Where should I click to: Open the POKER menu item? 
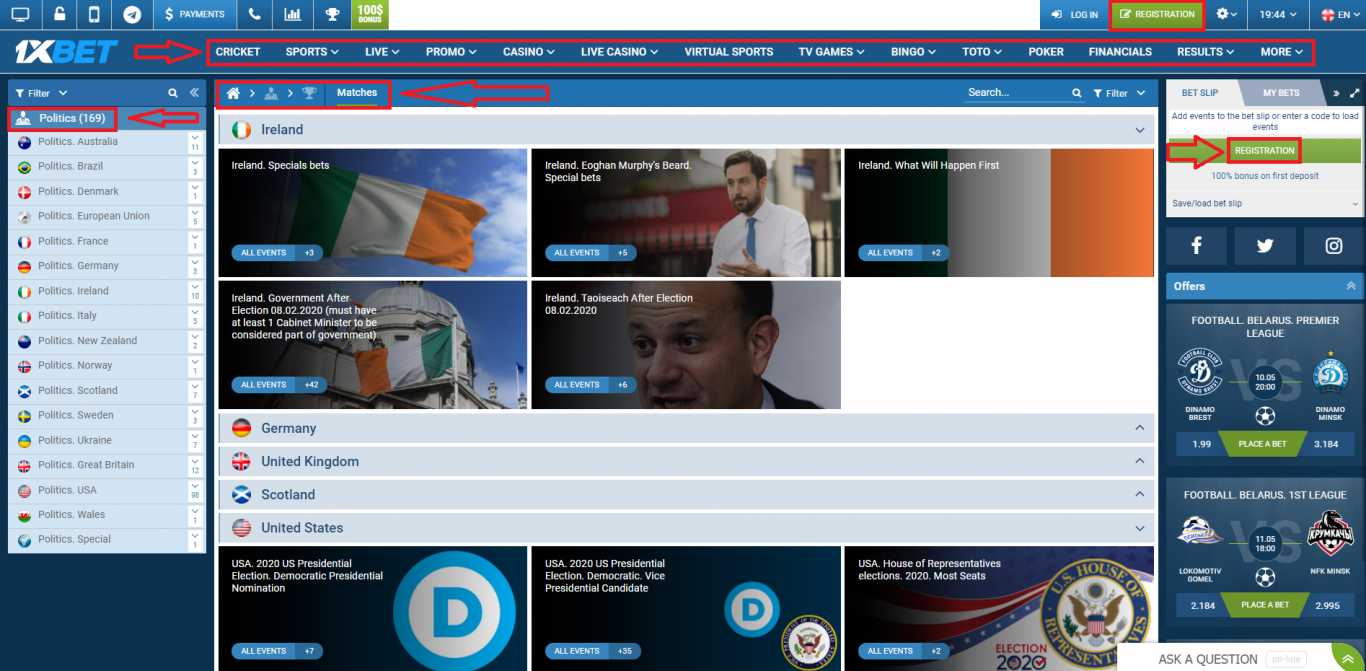click(x=1046, y=52)
